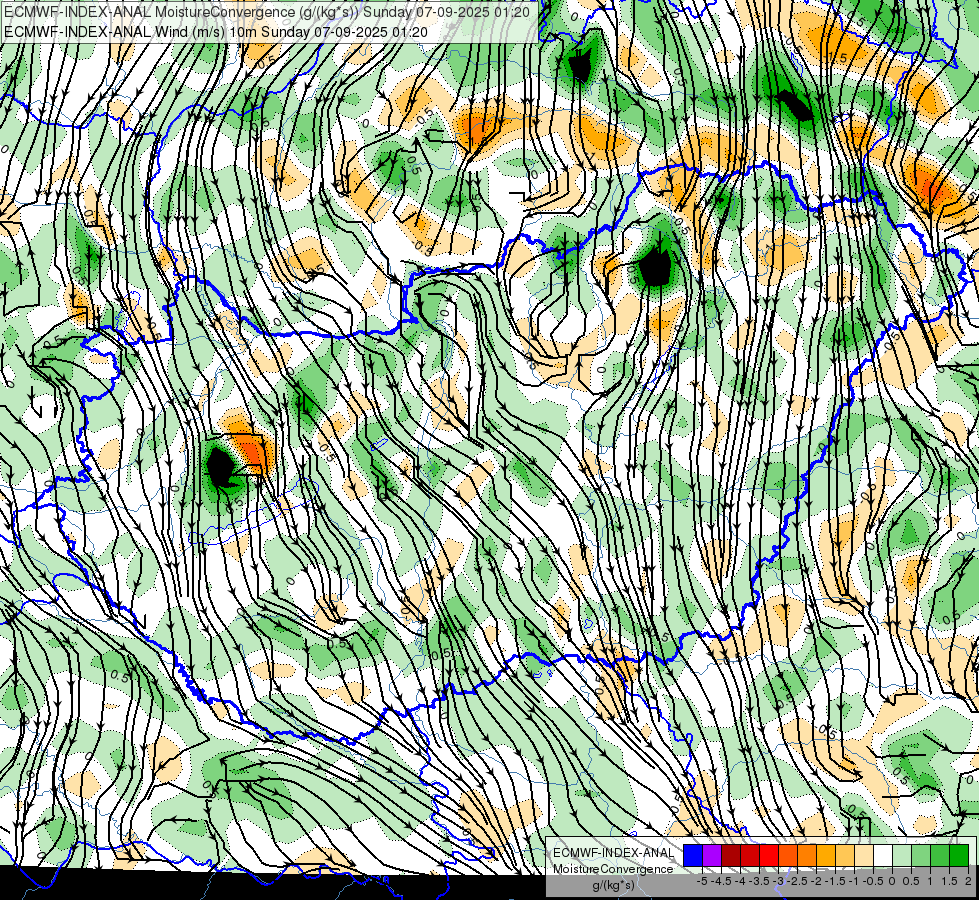This screenshot has width=979, height=900.
Task: Click the dark green swatch between 1.5 and 2
Action: [959, 855]
